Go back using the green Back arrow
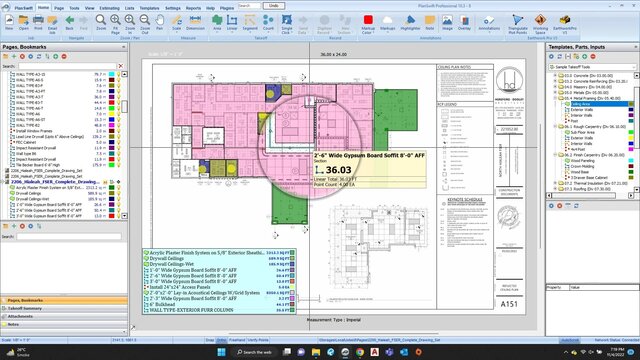640x360 pixels. (x=69, y=23)
